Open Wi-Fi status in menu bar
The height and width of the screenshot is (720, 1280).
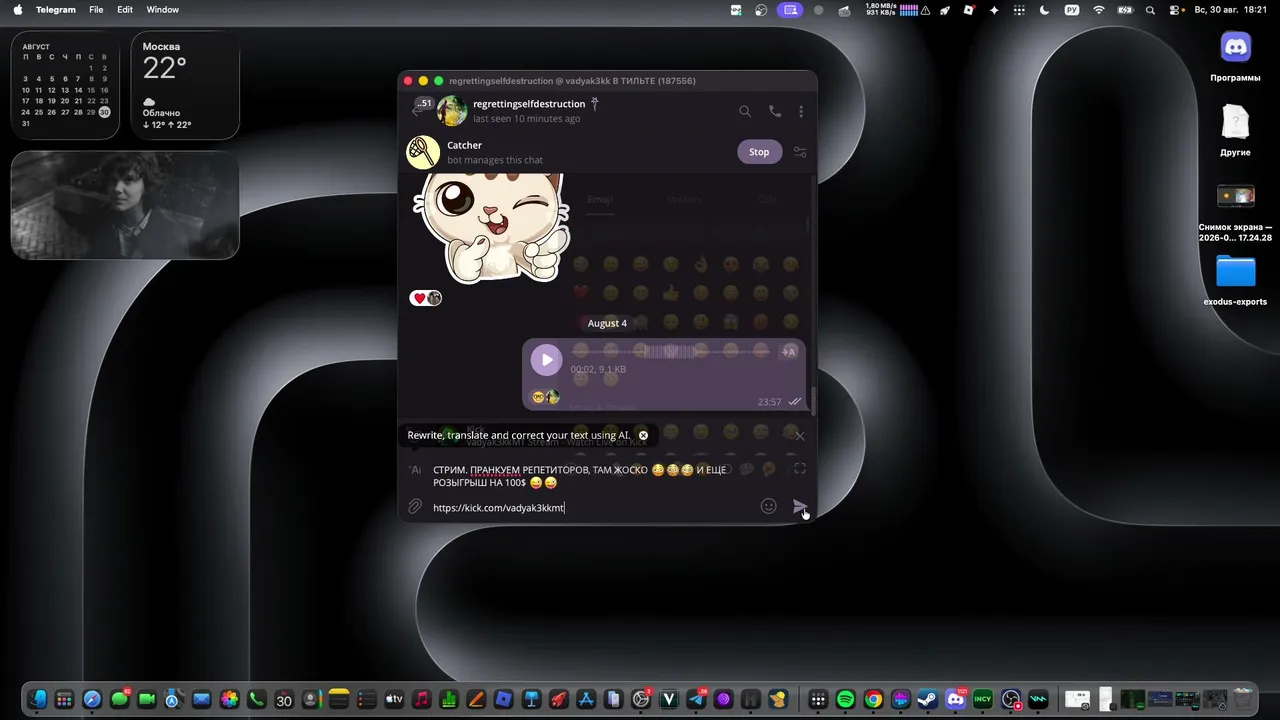point(1099,10)
